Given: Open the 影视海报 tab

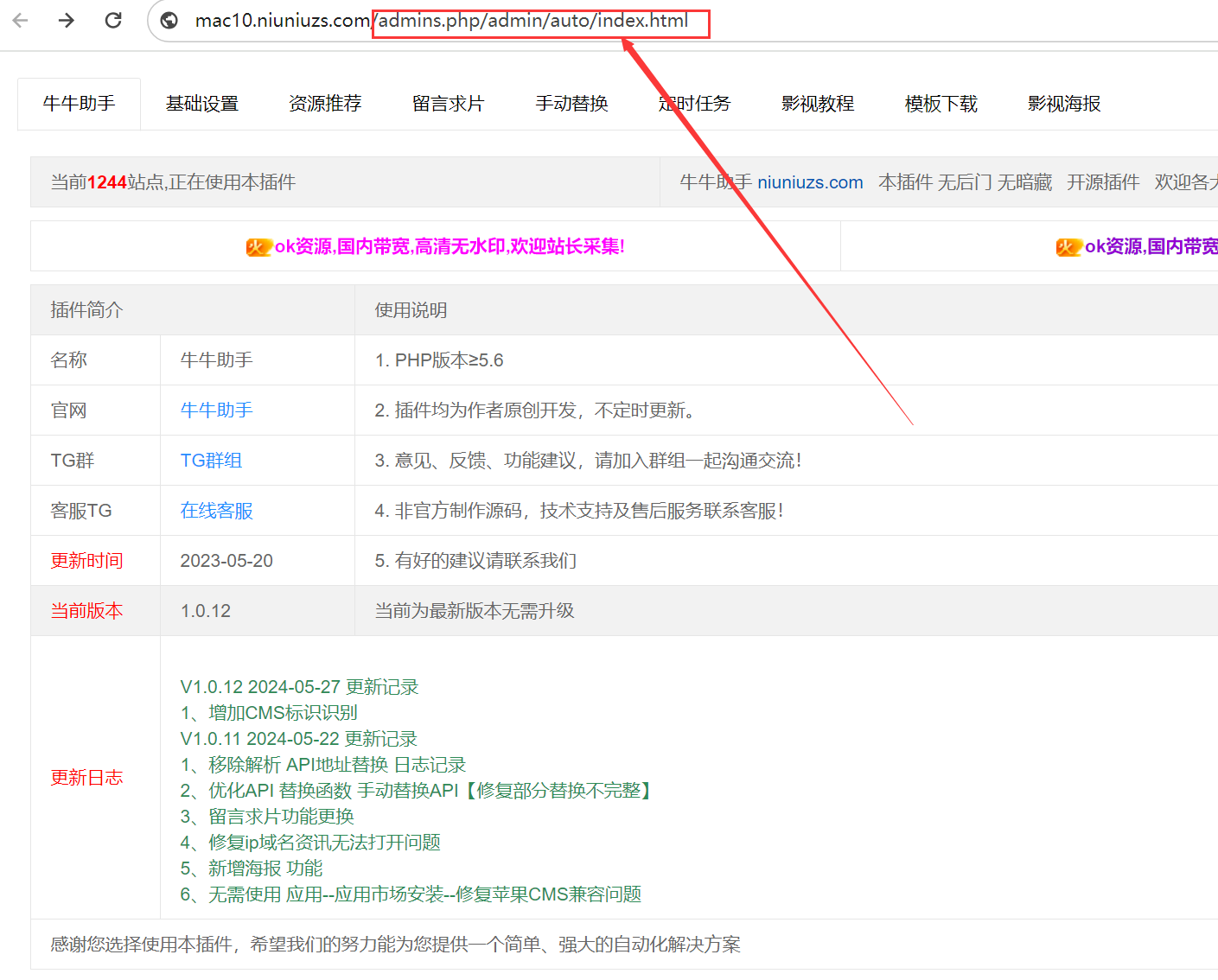Looking at the screenshot, I should click(x=1064, y=104).
